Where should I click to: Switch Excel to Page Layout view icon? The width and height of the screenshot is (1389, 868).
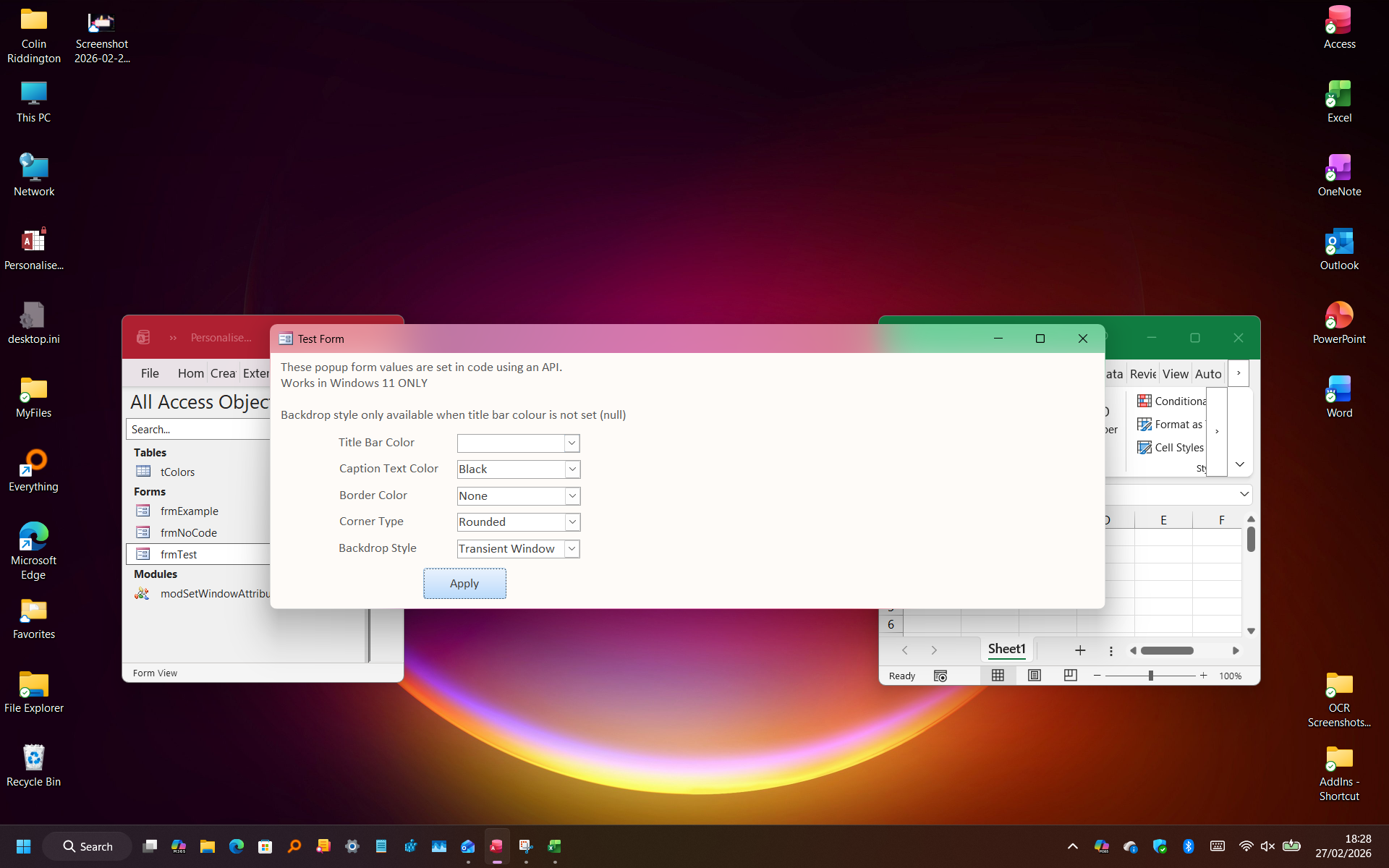coord(1035,675)
